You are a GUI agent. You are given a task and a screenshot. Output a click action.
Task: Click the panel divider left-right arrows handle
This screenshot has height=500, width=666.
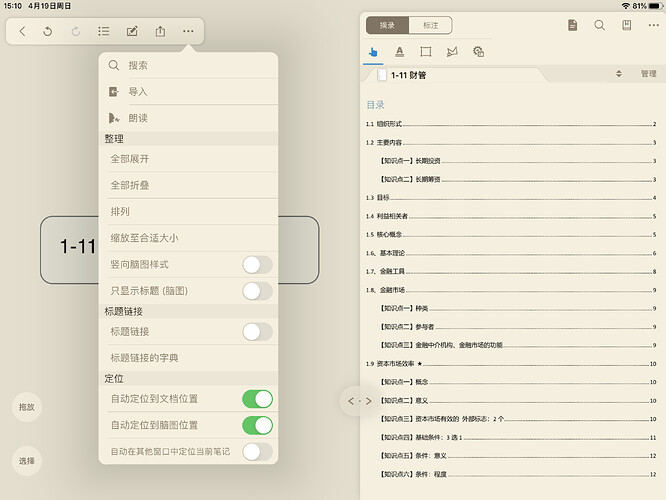pyautogui.click(x=359, y=401)
